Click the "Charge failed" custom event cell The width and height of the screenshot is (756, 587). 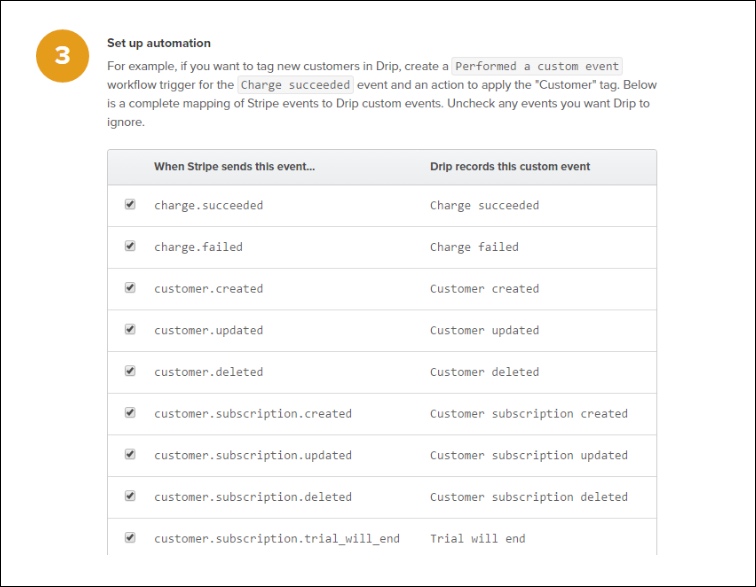point(474,247)
